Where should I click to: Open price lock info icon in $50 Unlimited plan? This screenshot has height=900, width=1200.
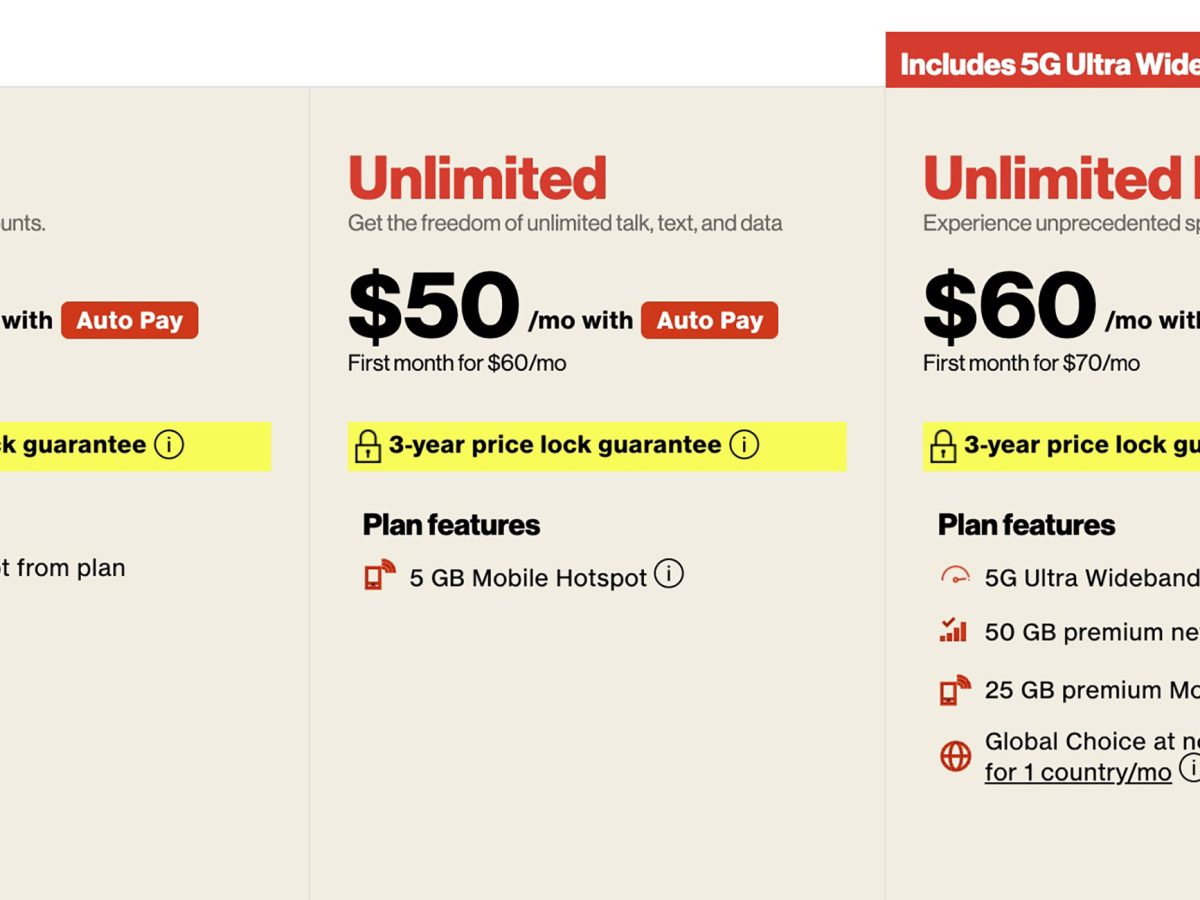coord(744,445)
